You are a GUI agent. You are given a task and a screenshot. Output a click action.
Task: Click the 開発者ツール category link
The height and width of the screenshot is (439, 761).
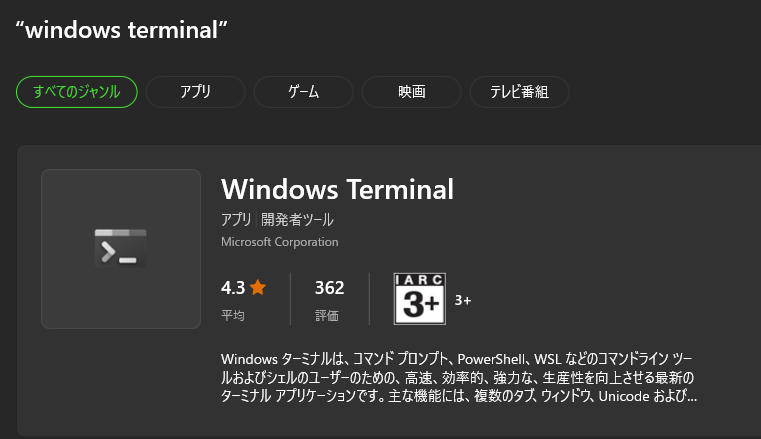click(297, 220)
